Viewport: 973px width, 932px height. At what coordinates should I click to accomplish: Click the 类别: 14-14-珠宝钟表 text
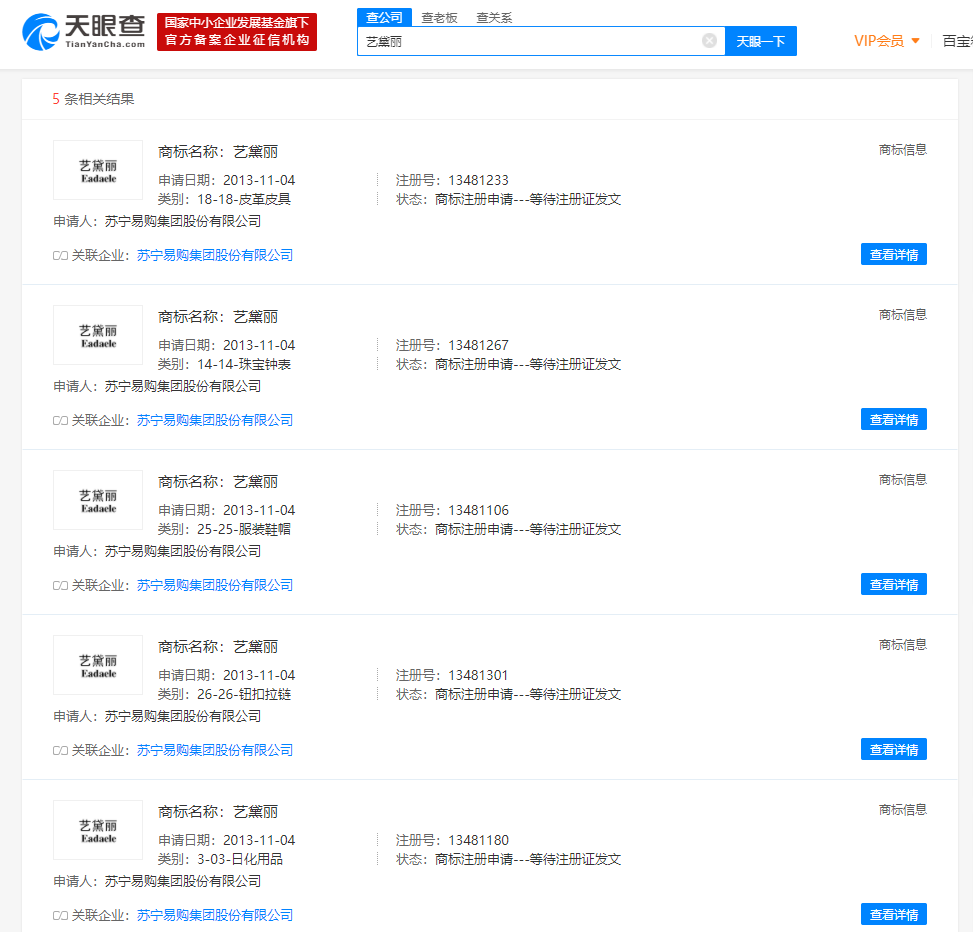click(224, 364)
